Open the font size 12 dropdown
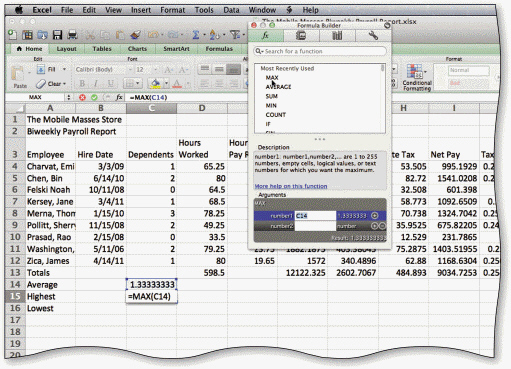The width and height of the screenshot is (511, 369). [x=155, y=70]
